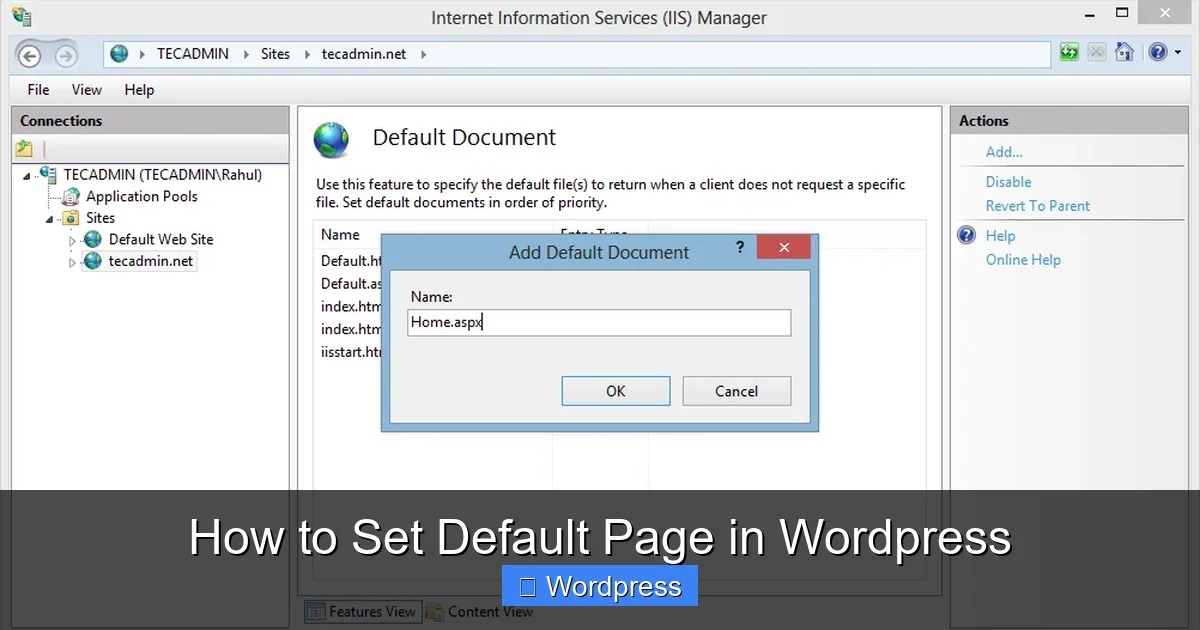Click the Stop icon in the toolbar
The width and height of the screenshot is (1200, 630).
click(1096, 53)
